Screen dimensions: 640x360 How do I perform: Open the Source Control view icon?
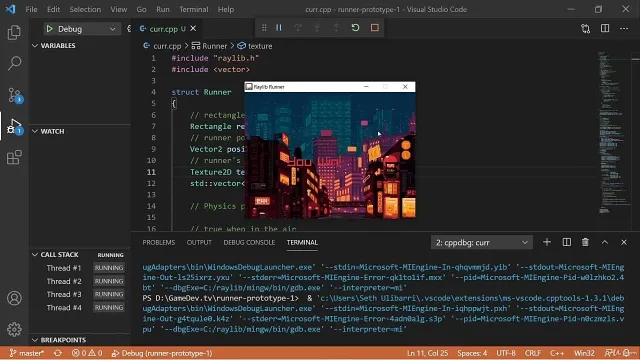click(x=14, y=95)
